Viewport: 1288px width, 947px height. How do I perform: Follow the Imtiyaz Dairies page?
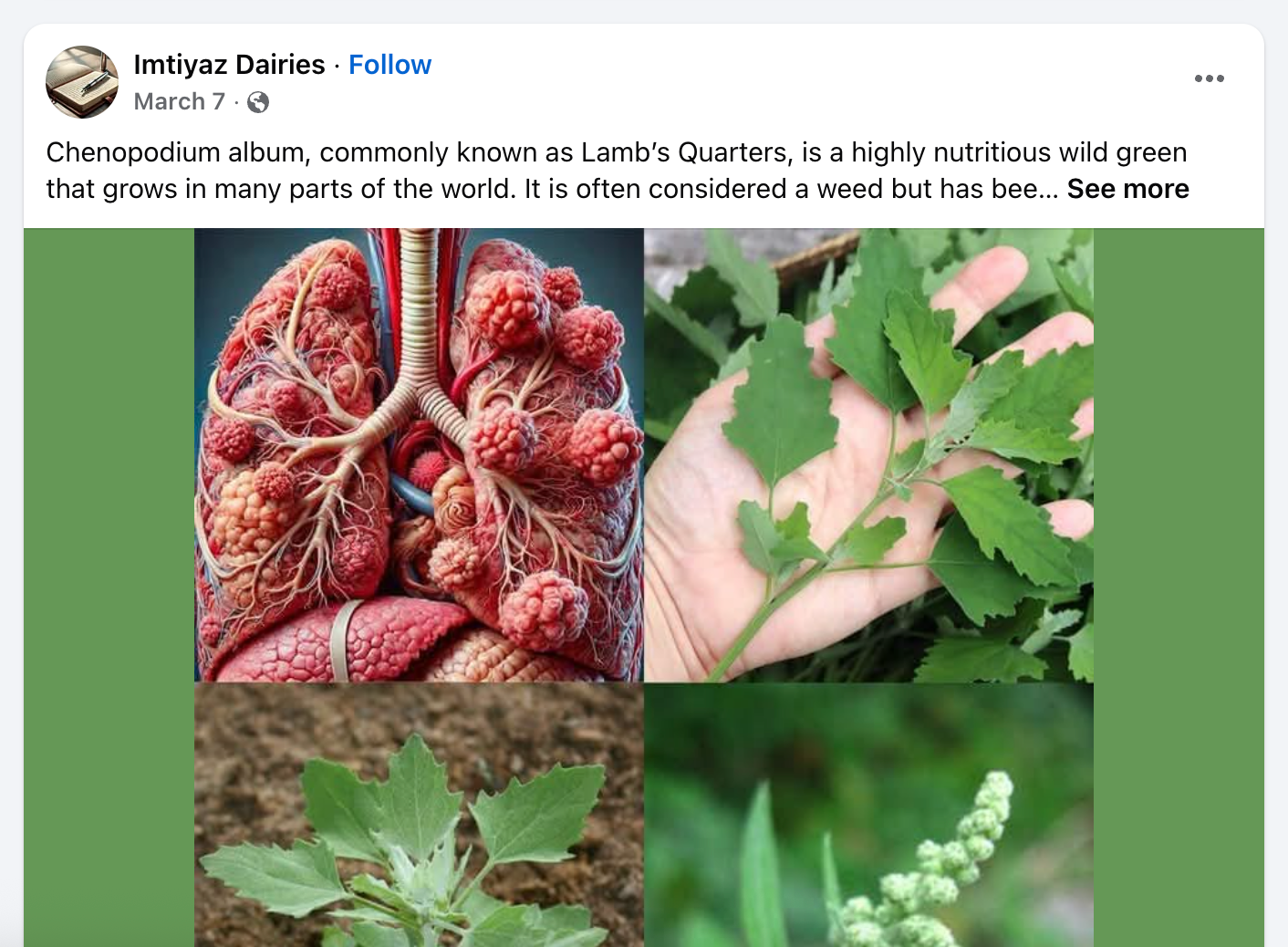coord(390,65)
